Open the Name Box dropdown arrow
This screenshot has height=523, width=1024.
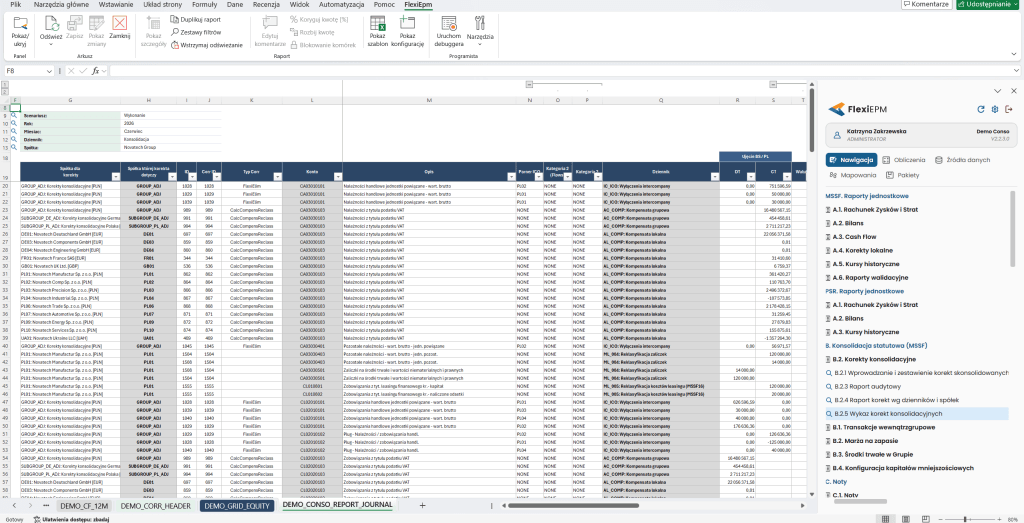49,71
